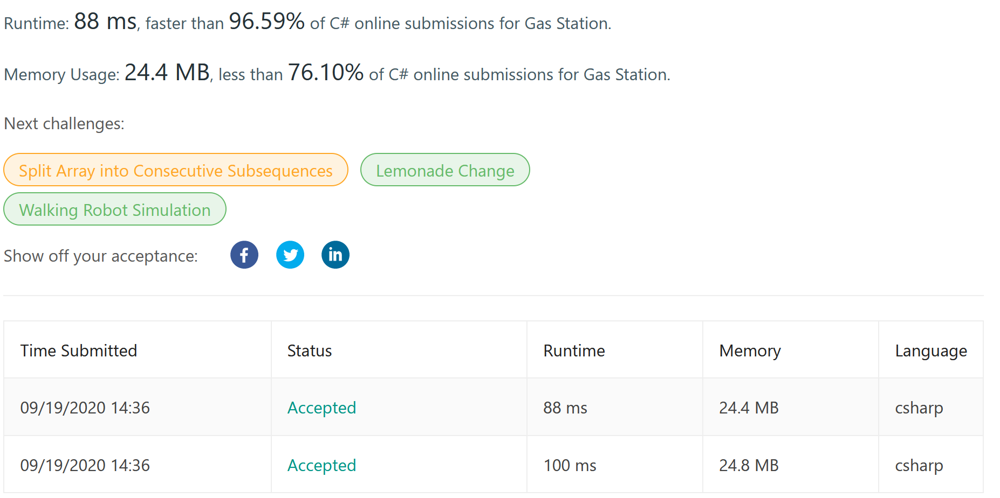Click the Runtime column header
The image size is (1000, 498).
(x=574, y=350)
